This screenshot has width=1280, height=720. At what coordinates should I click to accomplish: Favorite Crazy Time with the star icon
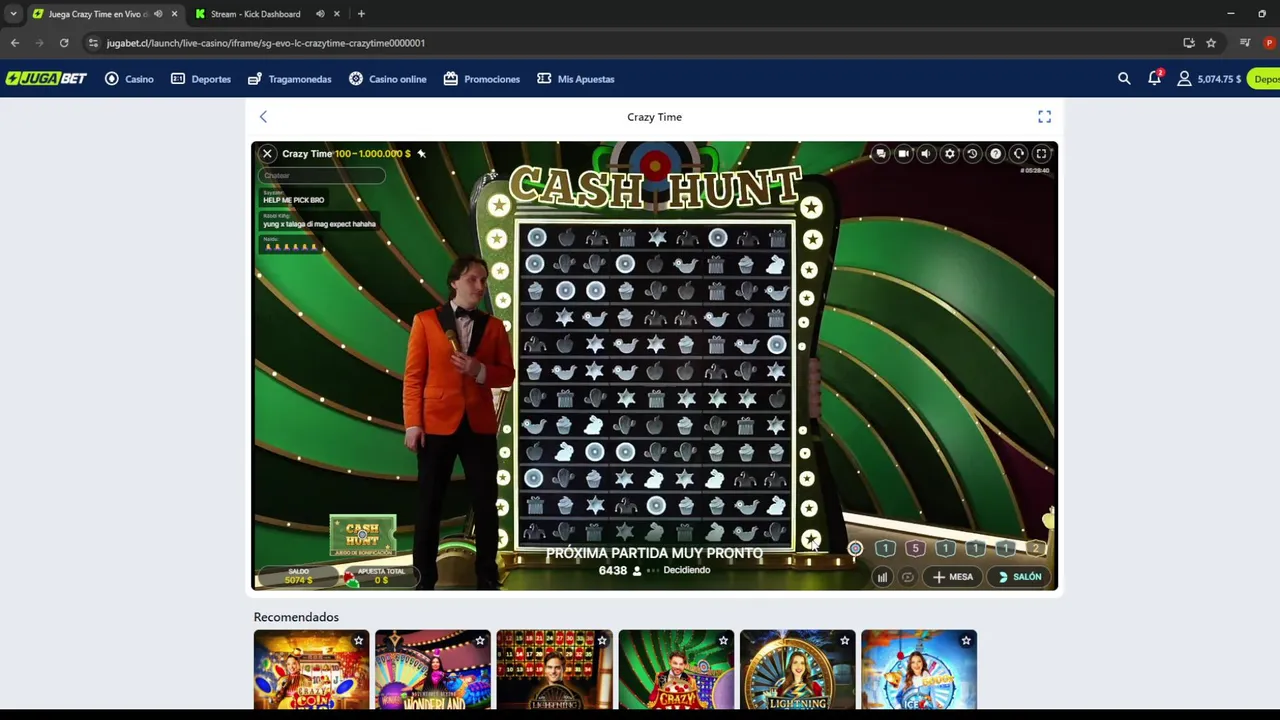coord(421,154)
